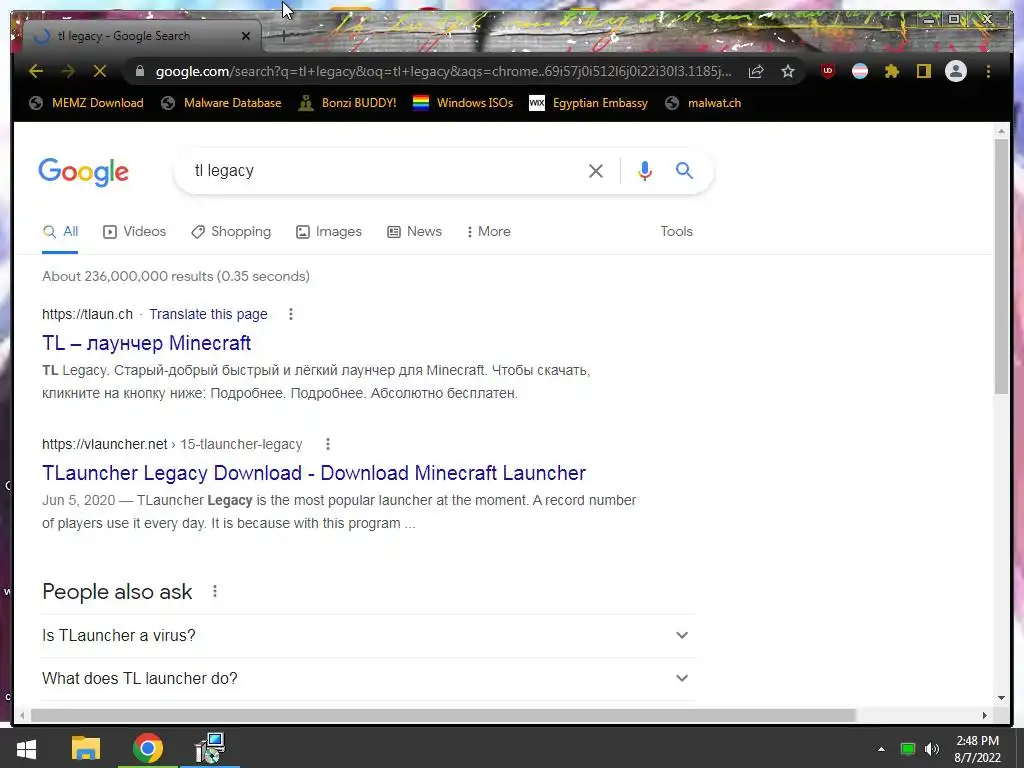Click Translate this page link

tap(208, 314)
